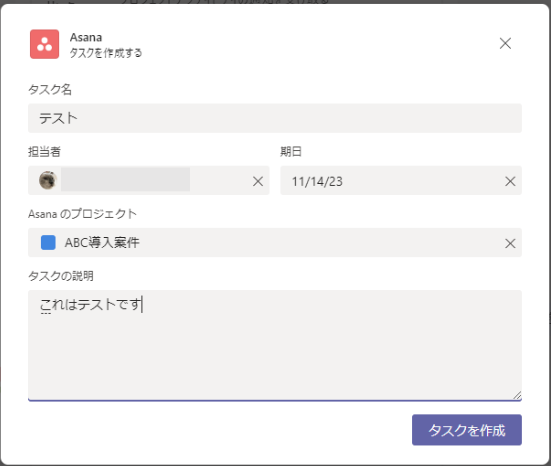
Task: Click the タスクの説明 label
Action: tap(61, 276)
